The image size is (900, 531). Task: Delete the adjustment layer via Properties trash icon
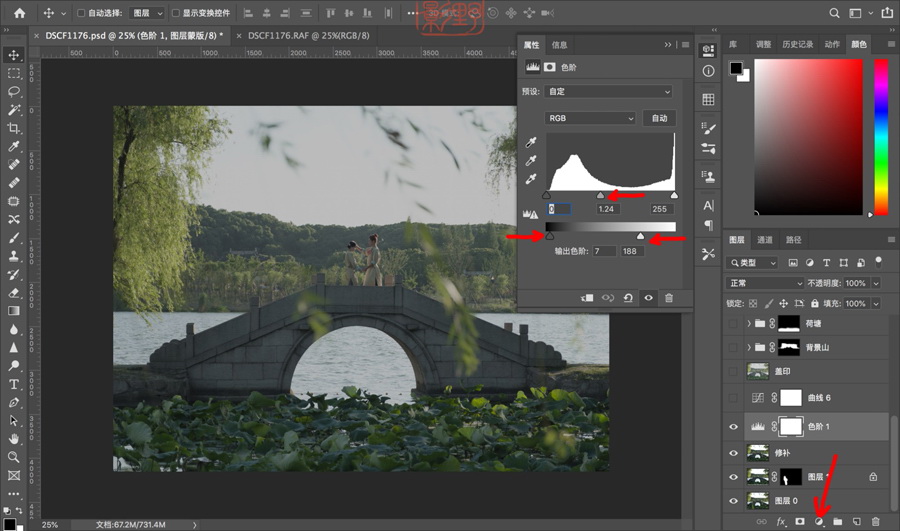tap(669, 298)
